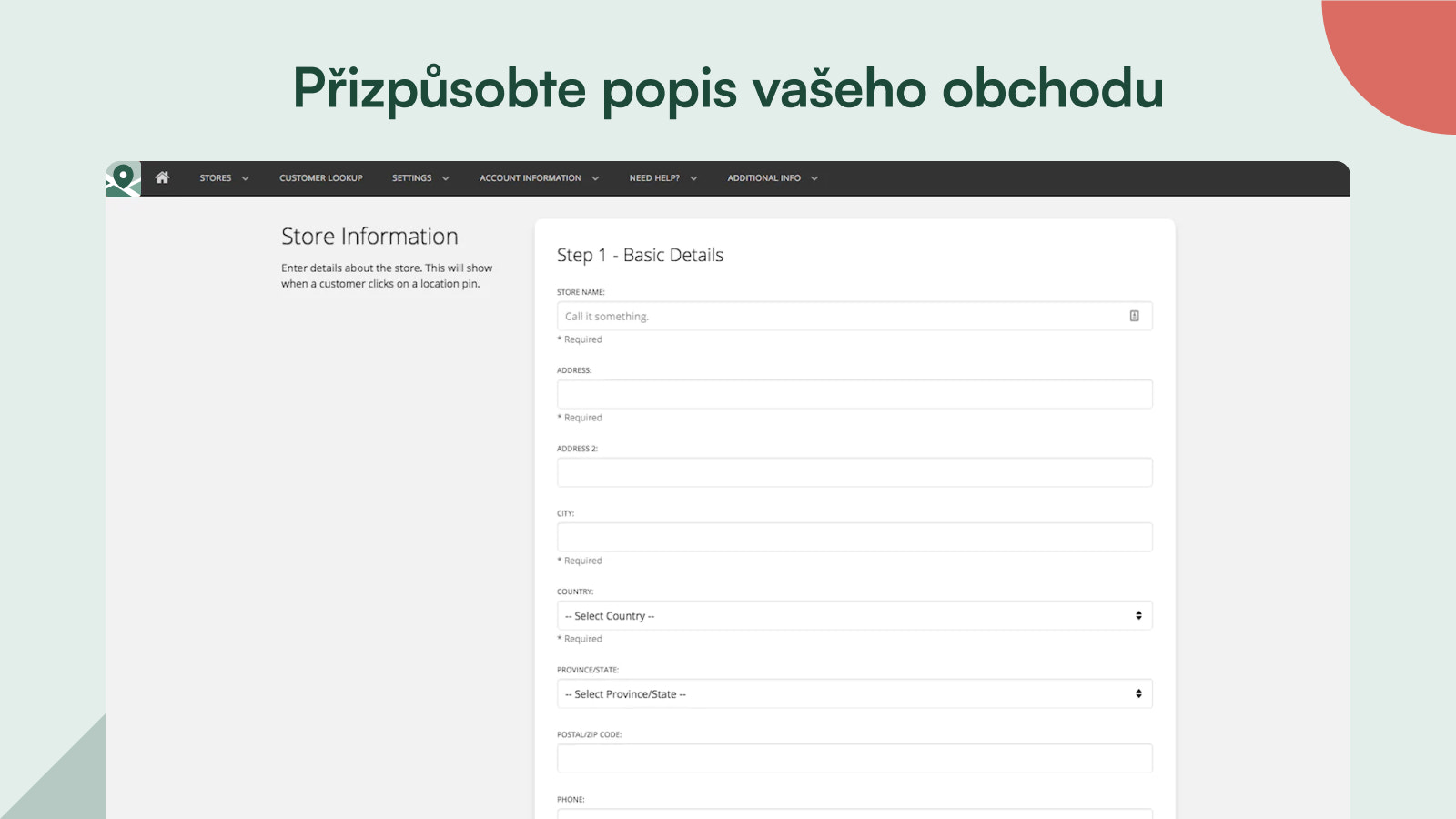Click the 'Enter details about the store' description
1456x819 pixels.
387,276
